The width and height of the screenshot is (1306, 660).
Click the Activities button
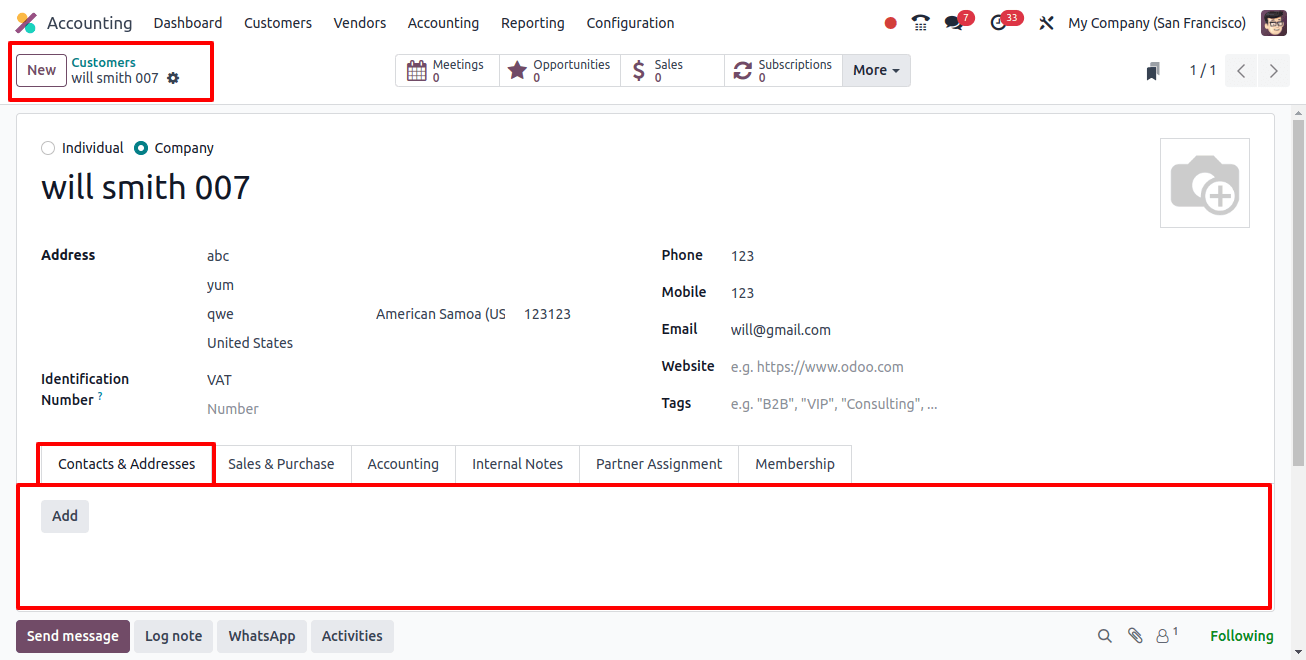352,636
